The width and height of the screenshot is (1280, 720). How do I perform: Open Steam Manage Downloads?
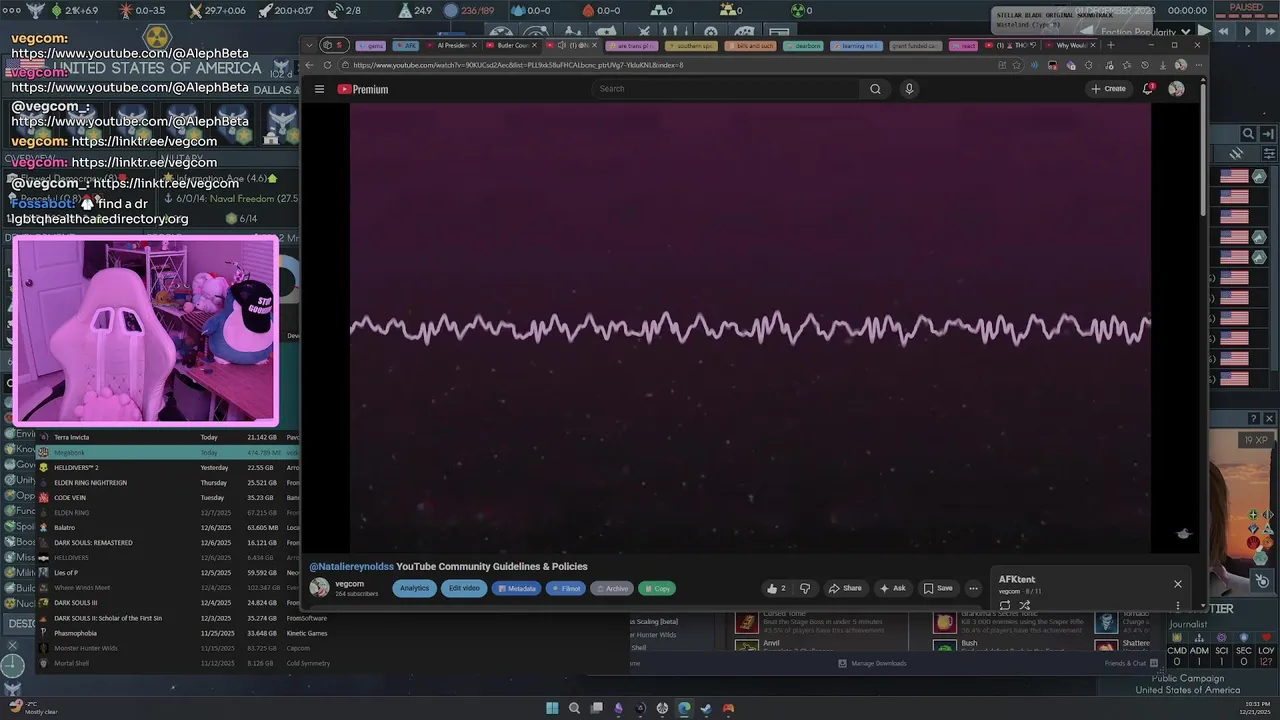(x=872, y=663)
